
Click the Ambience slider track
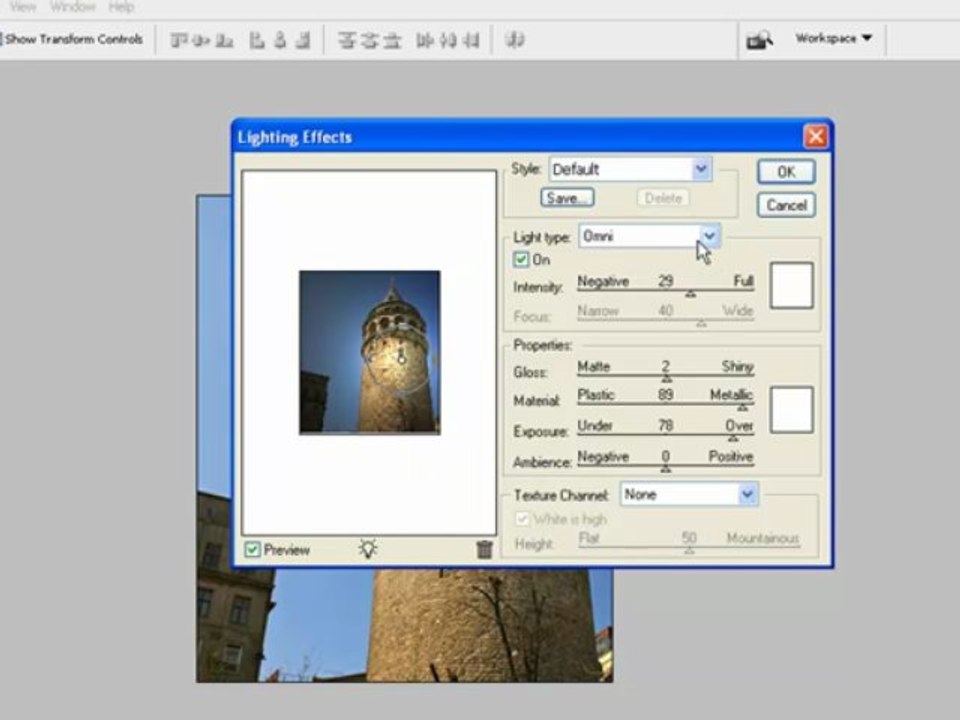(666, 466)
